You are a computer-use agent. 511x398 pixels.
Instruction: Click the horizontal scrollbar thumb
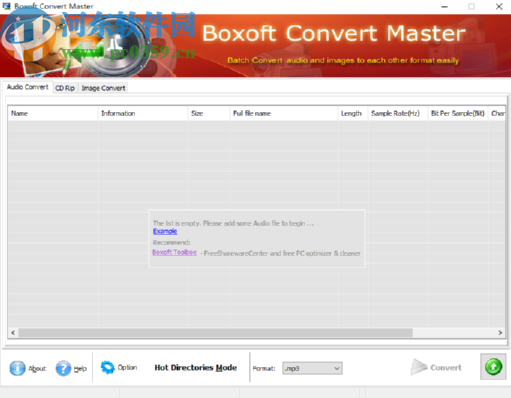pyautogui.click(x=216, y=333)
